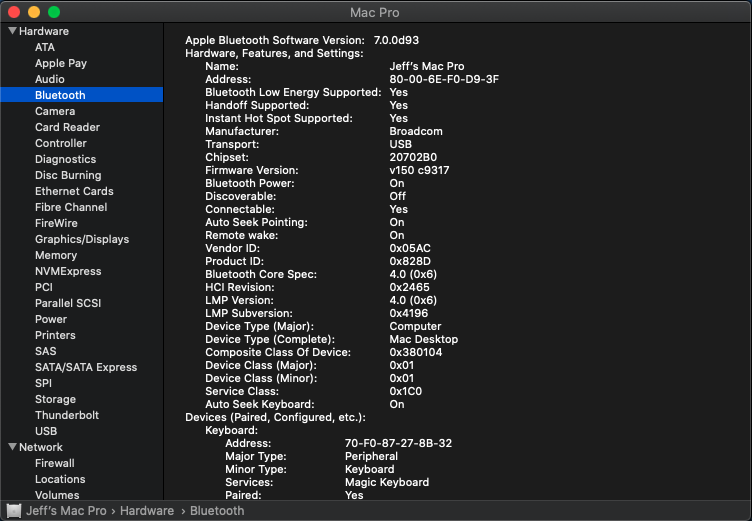
Task: Click the green zoom window button
Action: 54,12
